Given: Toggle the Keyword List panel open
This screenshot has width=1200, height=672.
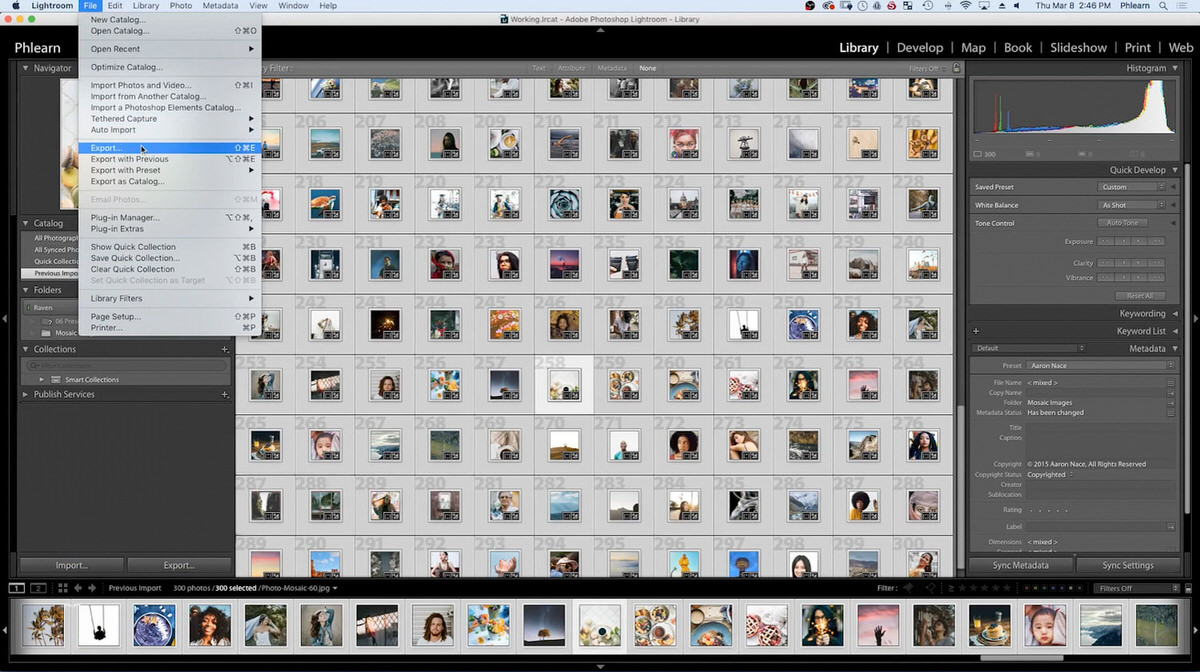Looking at the screenshot, I should pos(1141,330).
